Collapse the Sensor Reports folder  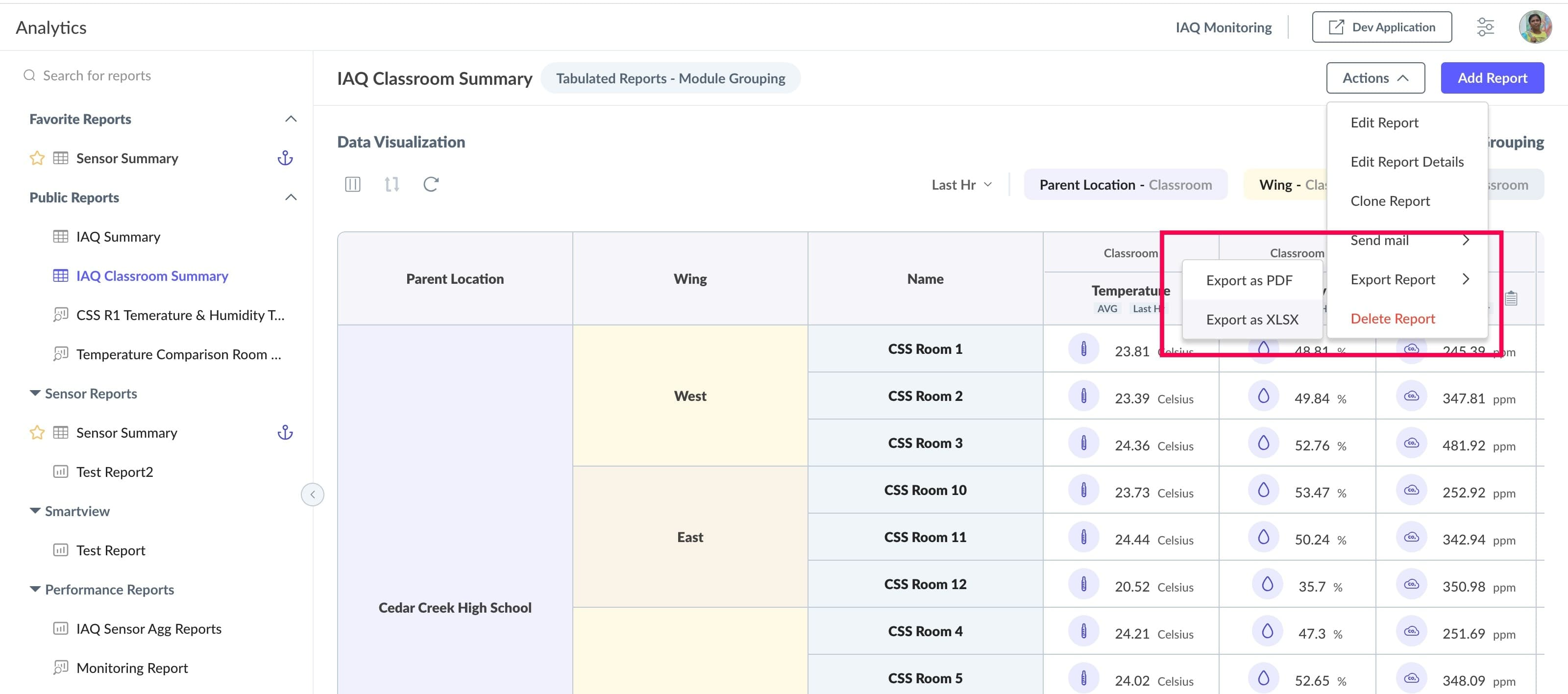pos(35,393)
